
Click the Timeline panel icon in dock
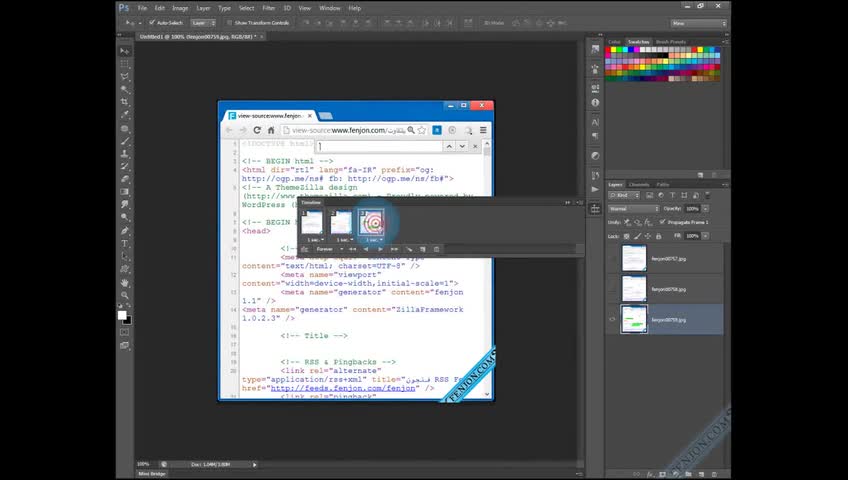click(595, 209)
